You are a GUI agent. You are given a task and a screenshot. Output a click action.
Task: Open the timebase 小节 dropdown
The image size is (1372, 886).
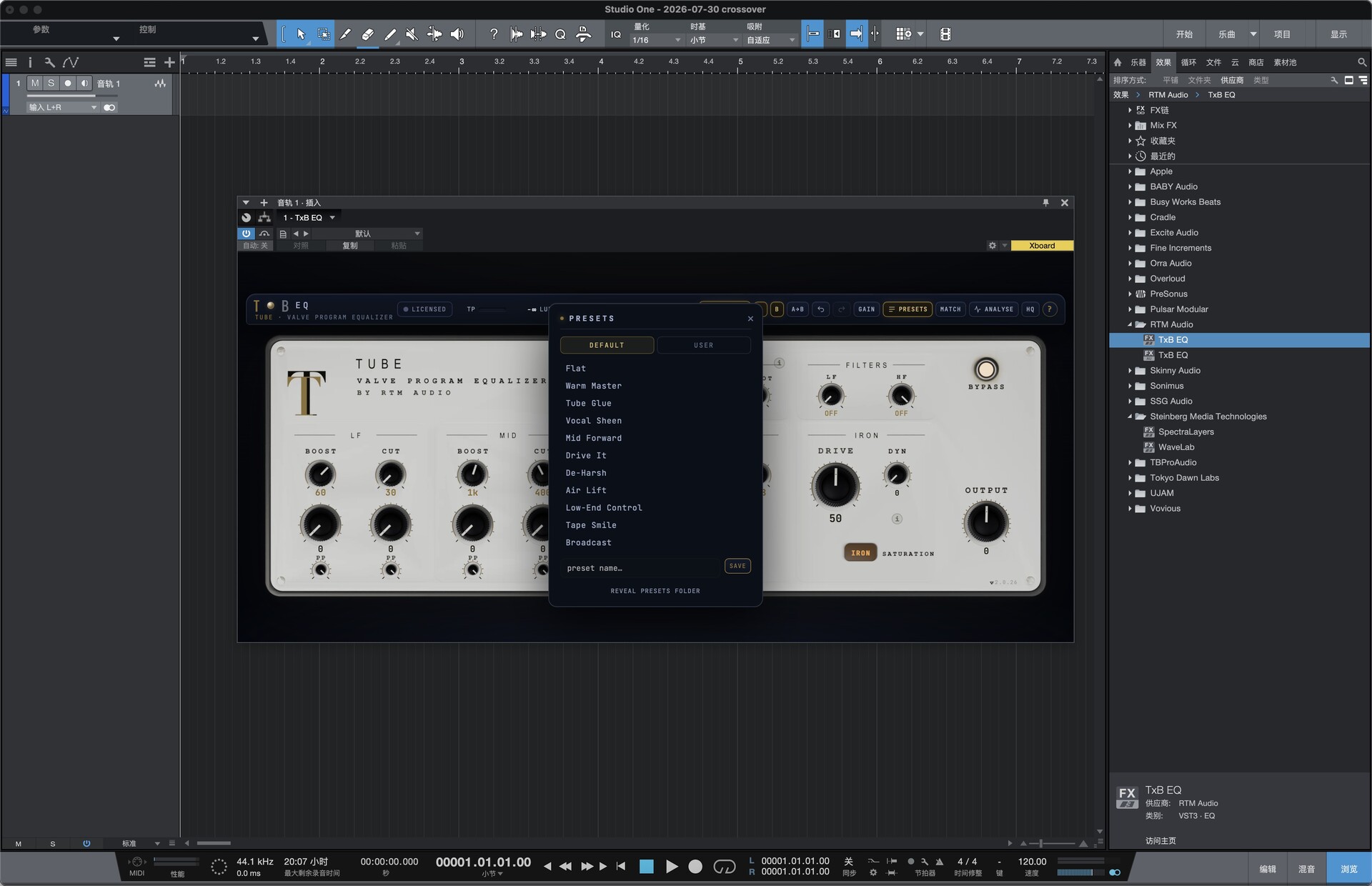714,41
